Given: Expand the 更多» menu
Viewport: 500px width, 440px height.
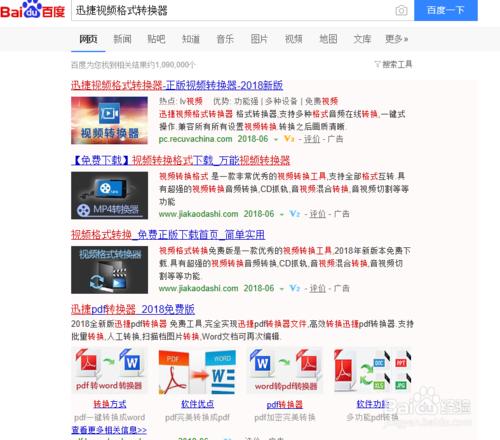Looking at the screenshot, I should [397, 39].
